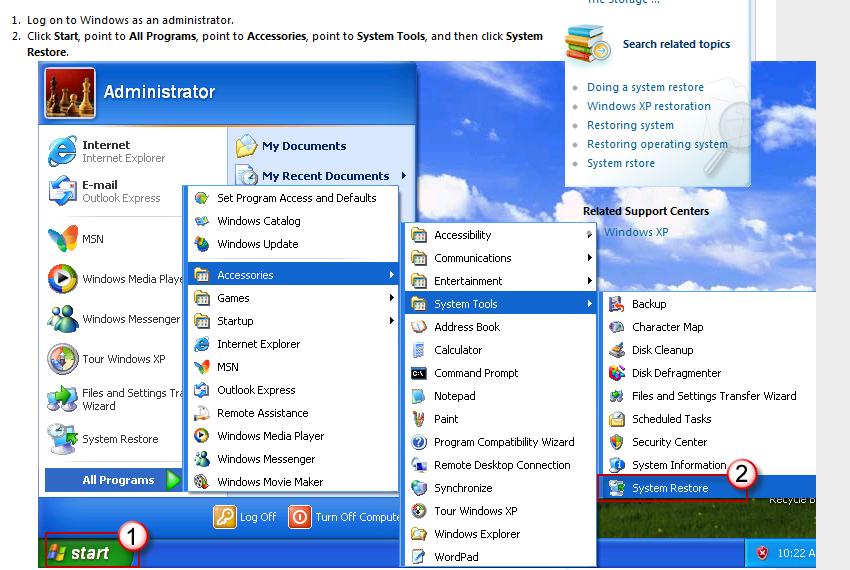Viewport: 850px width, 570px height.
Task: Select Set Program Access and Defaults
Action: point(293,198)
